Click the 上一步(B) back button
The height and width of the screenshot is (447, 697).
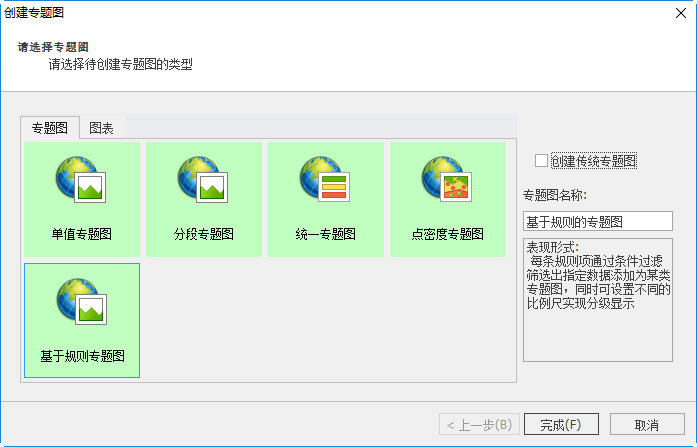tap(479, 424)
